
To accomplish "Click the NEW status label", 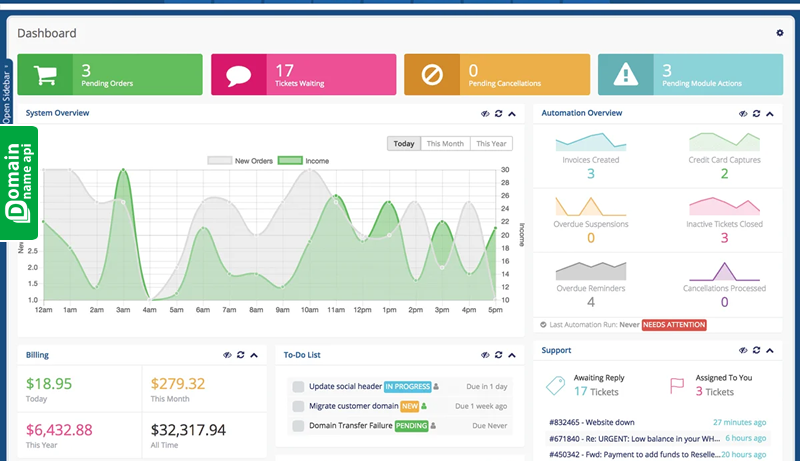I will click(410, 406).
